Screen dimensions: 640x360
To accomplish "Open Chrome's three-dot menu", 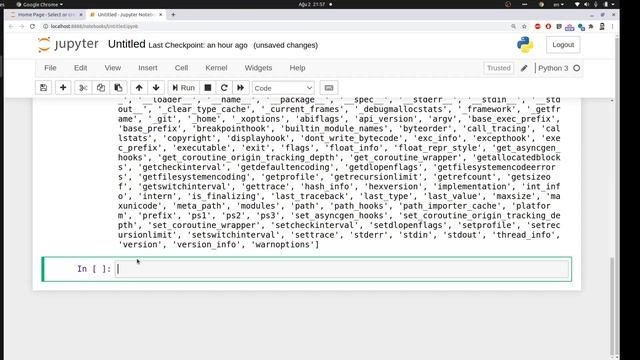I will click(x=612, y=27).
